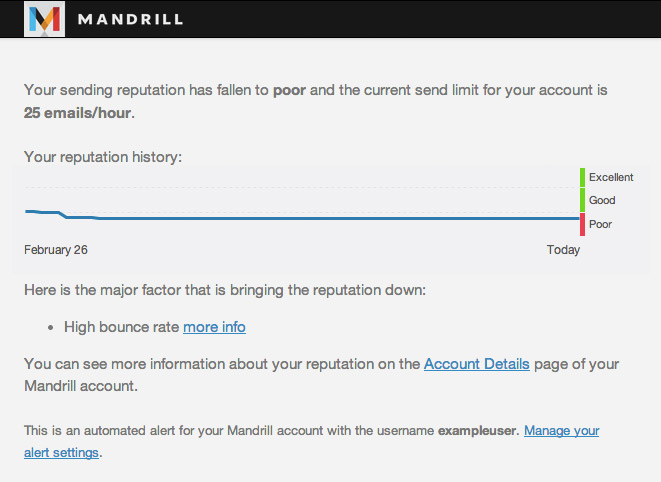
Task: Click the green Good color bar
Action: (x=582, y=200)
